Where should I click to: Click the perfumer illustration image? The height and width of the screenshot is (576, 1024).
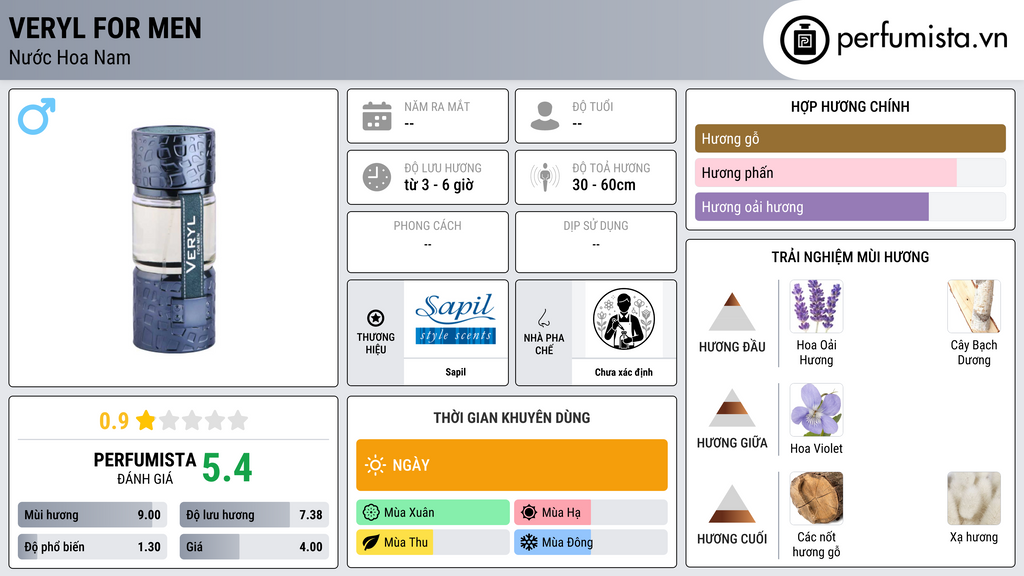pyautogui.click(x=624, y=319)
